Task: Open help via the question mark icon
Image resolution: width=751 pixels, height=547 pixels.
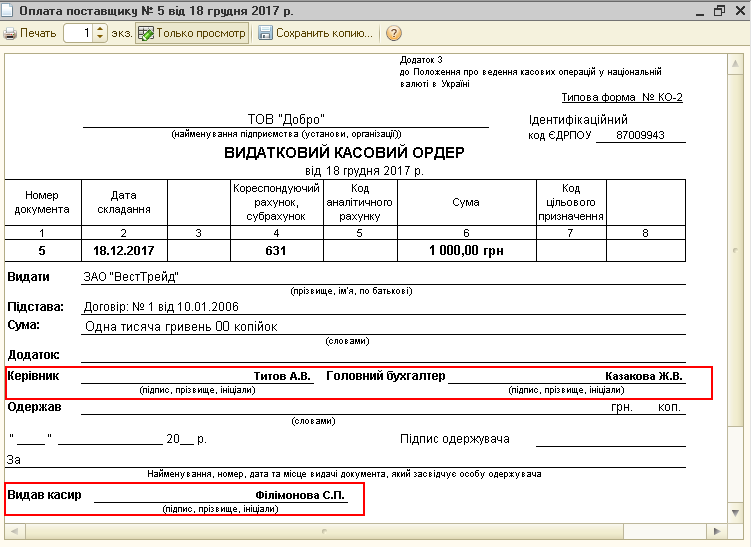Action: pos(393,33)
